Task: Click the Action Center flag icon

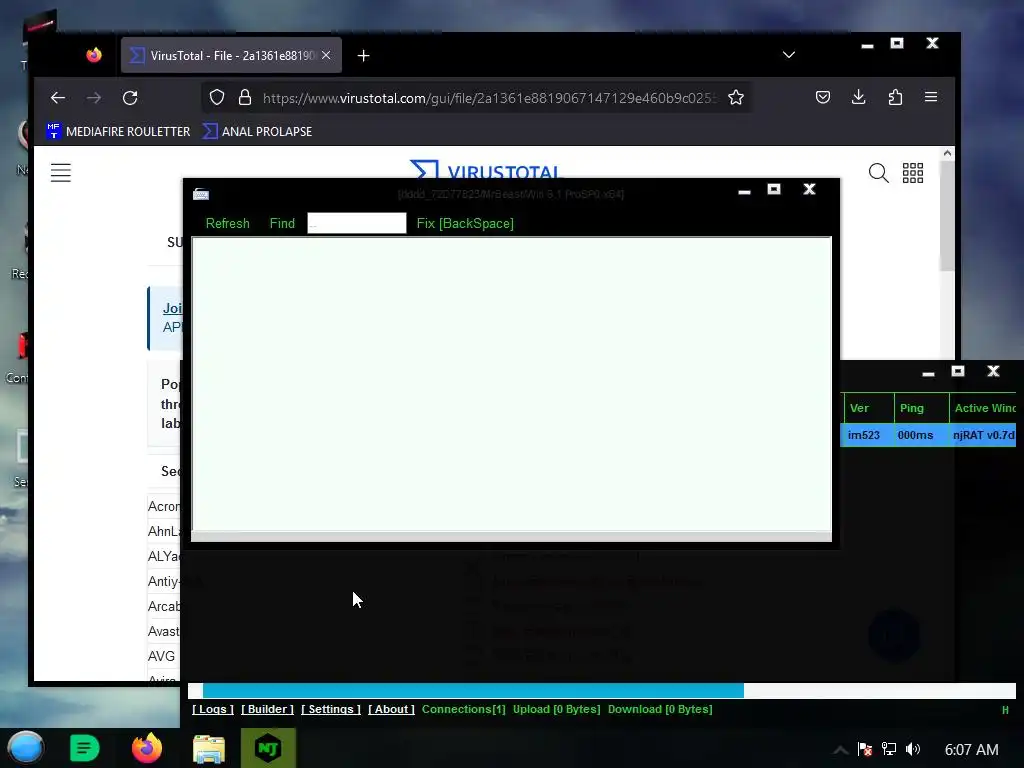Action: [865, 750]
